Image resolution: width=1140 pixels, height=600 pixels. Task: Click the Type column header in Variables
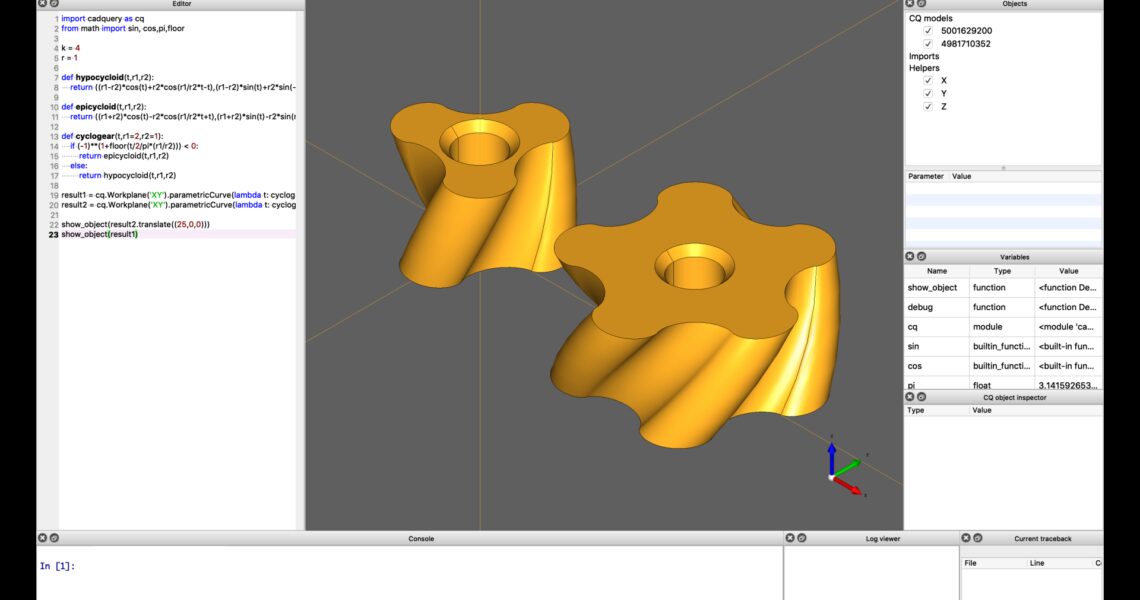click(1001, 271)
